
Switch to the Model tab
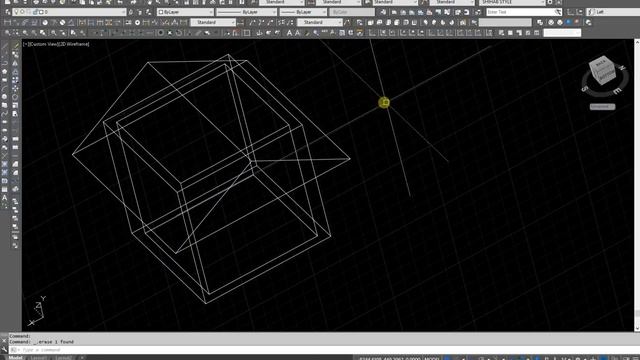click(16, 358)
